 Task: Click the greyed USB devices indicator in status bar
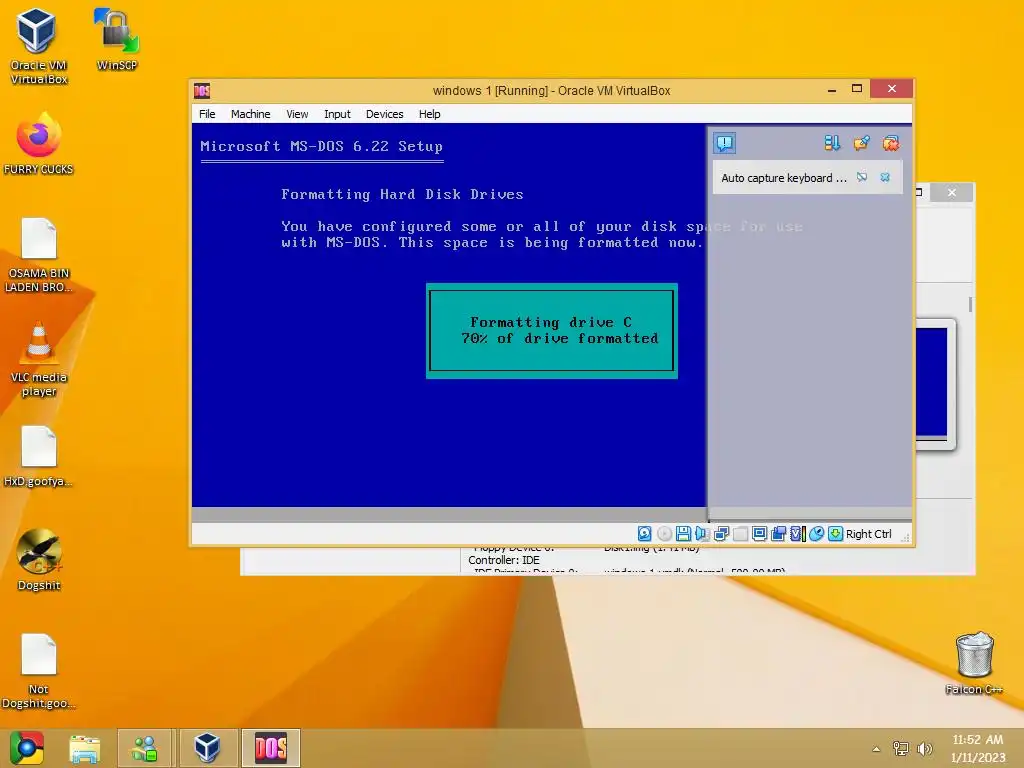click(741, 534)
